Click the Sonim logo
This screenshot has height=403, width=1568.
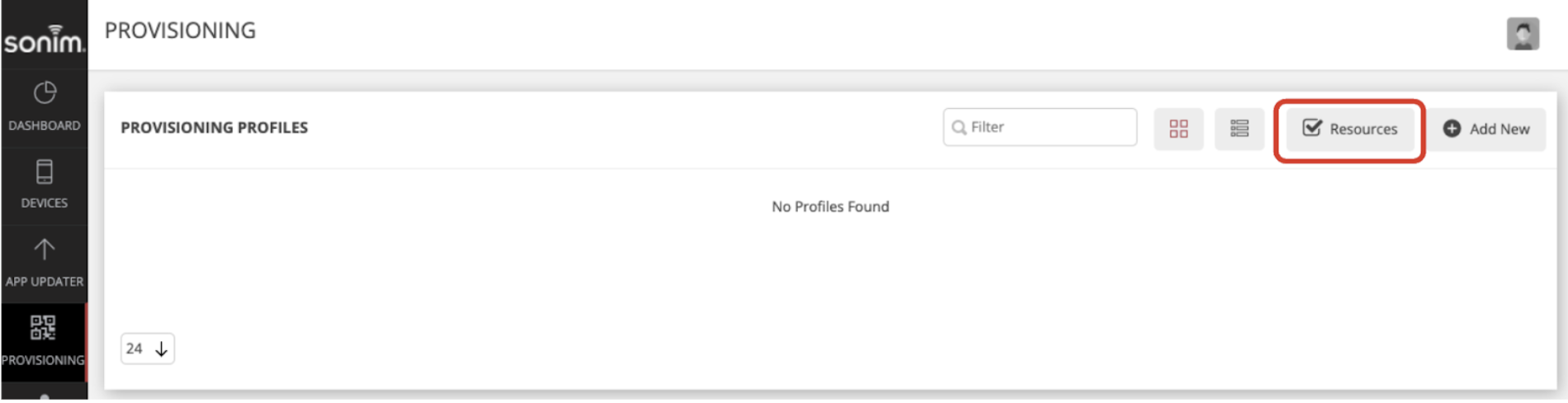click(x=44, y=39)
